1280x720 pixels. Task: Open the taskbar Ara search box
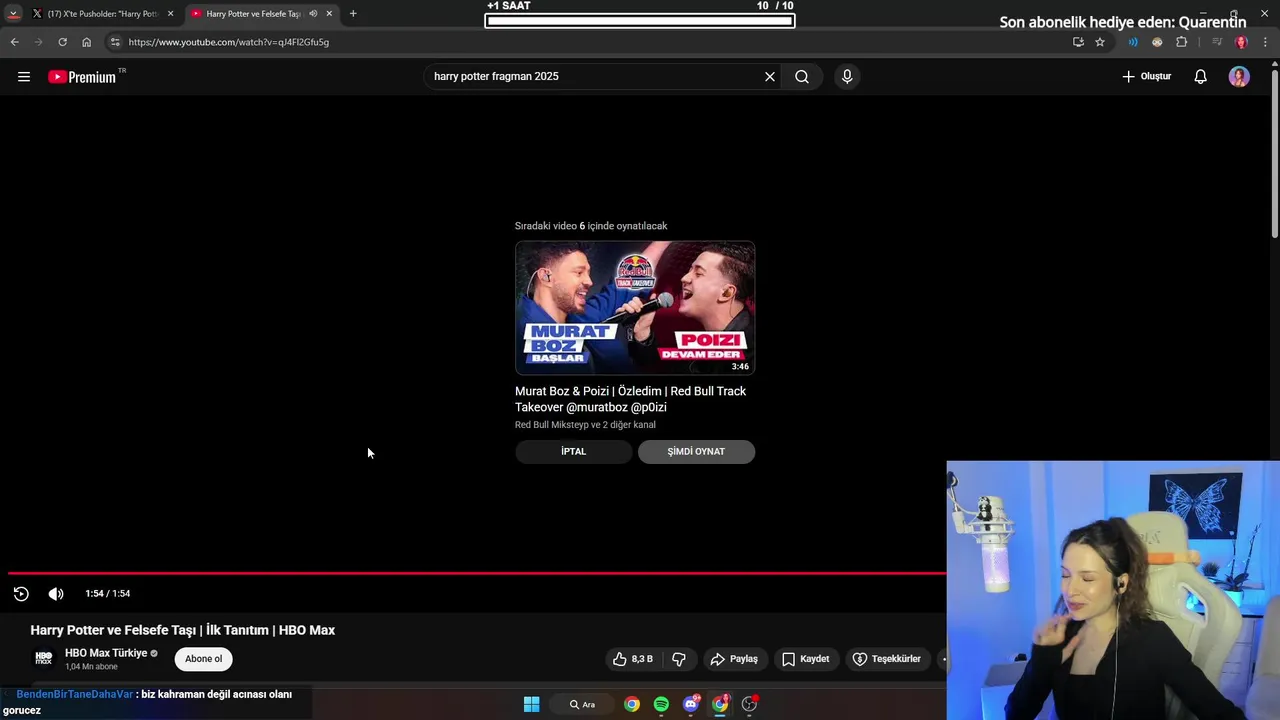point(582,704)
